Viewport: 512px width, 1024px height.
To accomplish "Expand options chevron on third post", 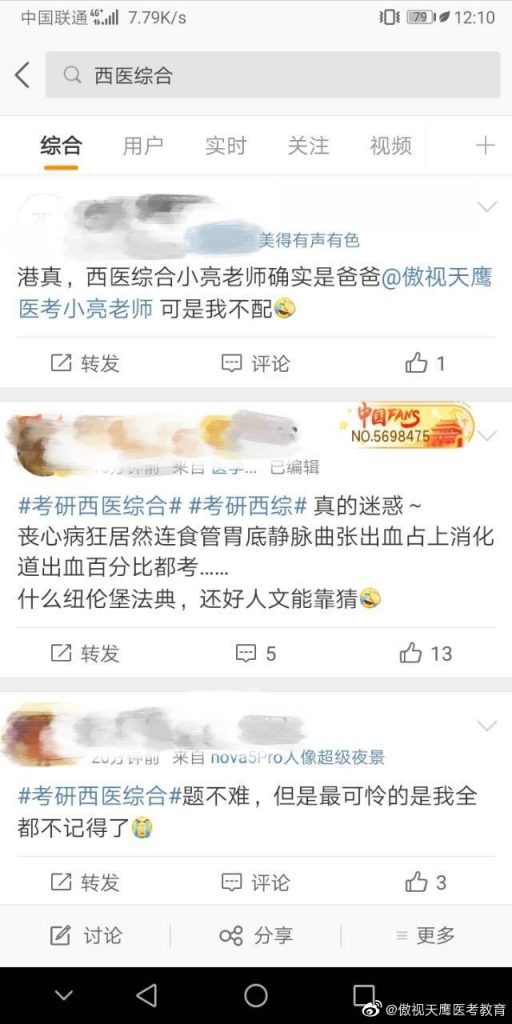I will point(487,726).
